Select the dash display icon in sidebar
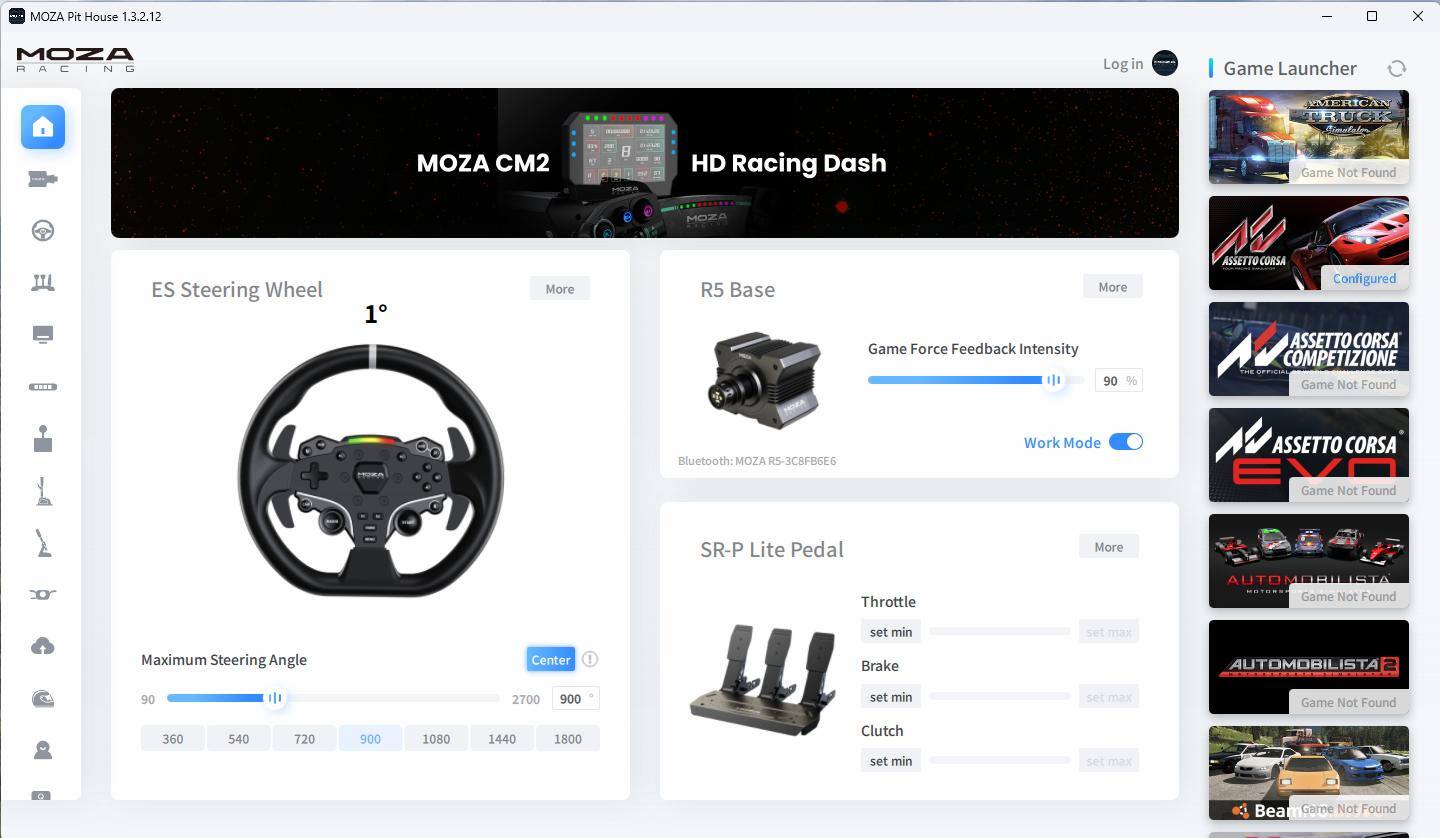 [43, 335]
